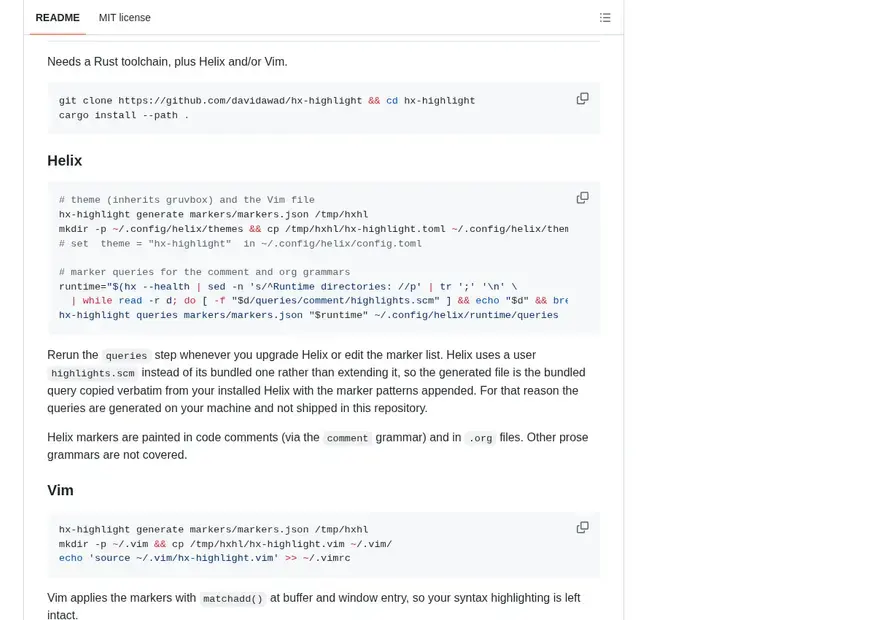Click the 'runtime="$(hx --health' line
Viewport: 875px width, 620px height.
288,287
